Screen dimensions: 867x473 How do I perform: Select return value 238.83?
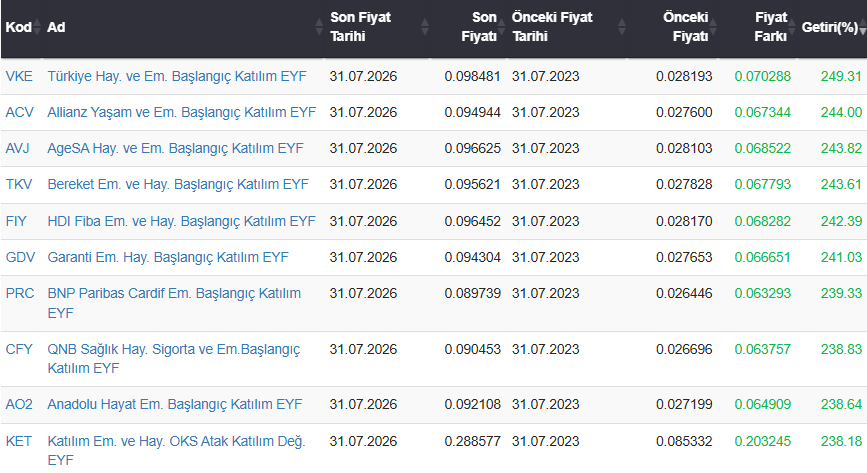841,349
